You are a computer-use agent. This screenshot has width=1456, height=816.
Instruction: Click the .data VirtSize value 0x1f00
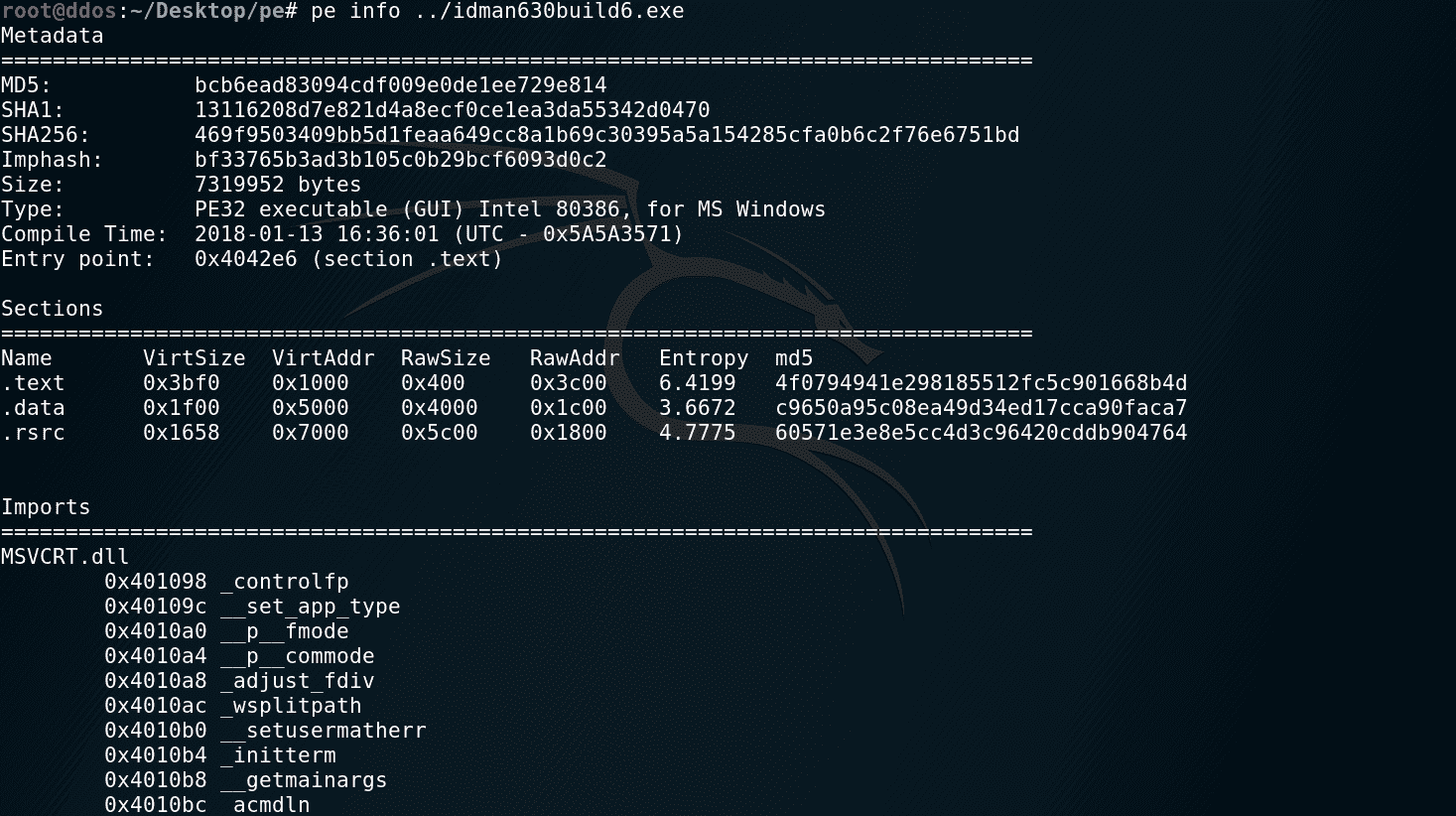pos(182,408)
